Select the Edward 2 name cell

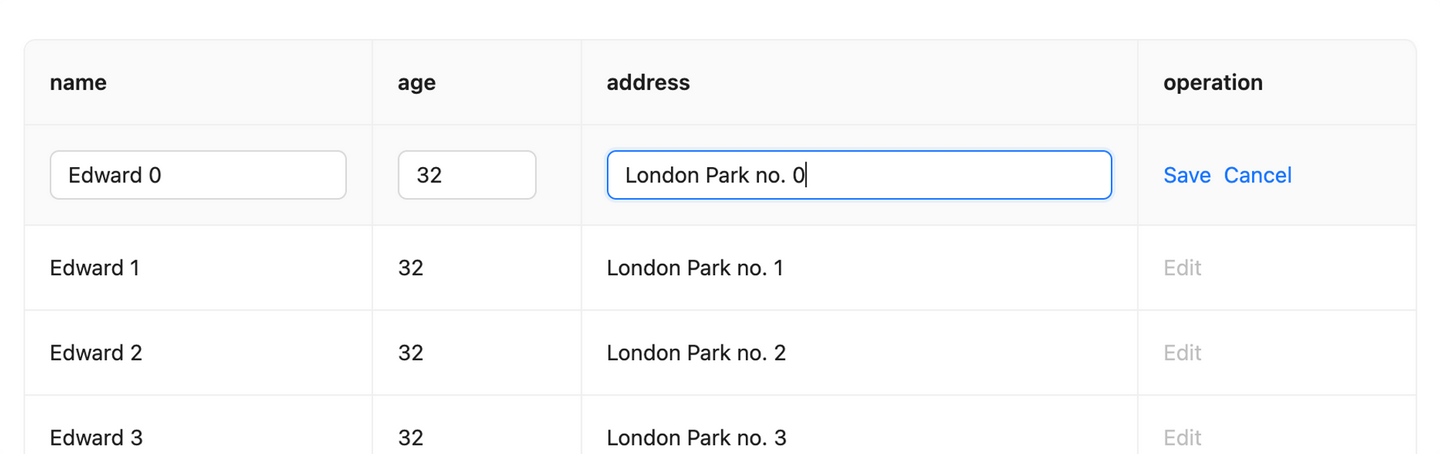(x=96, y=353)
